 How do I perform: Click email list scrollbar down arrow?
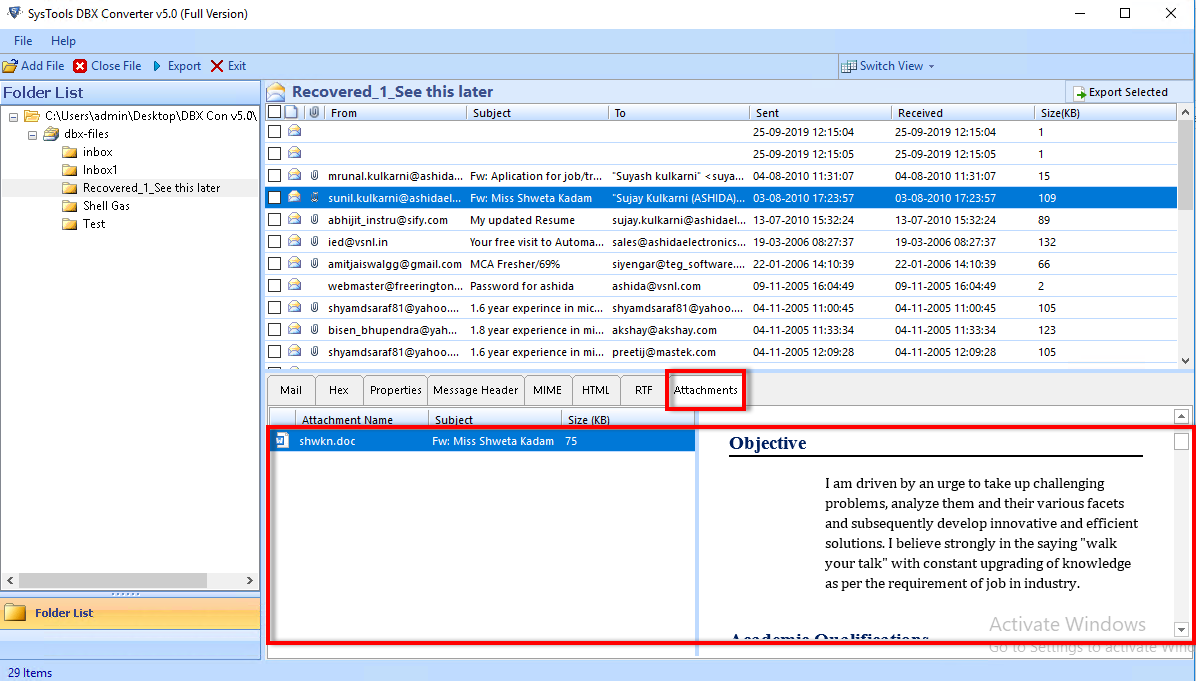[1185, 360]
